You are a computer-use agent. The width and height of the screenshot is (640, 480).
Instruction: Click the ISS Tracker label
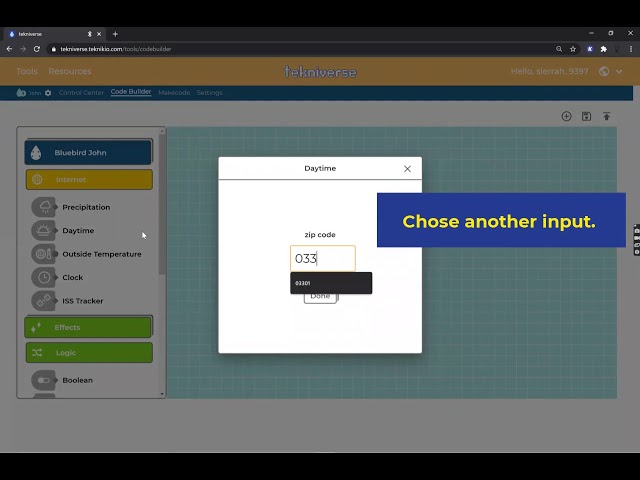[x=82, y=301]
